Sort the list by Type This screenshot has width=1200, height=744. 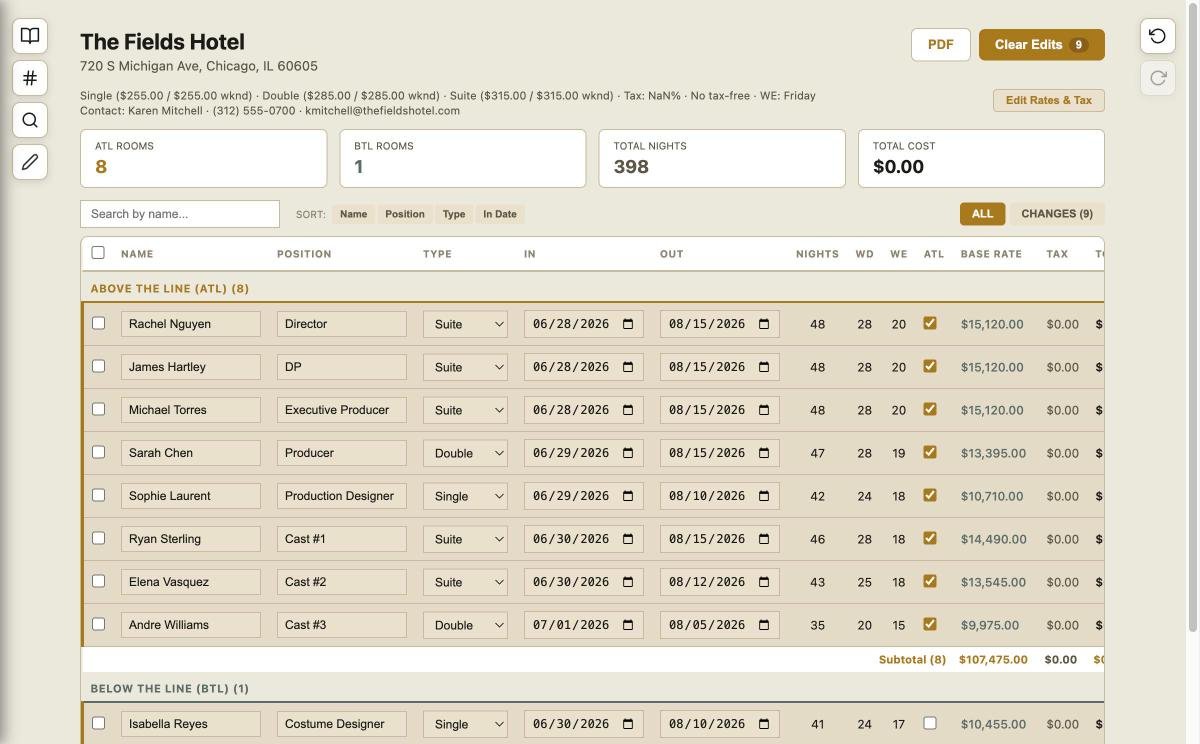pyautogui.click(x=454, y=214)
